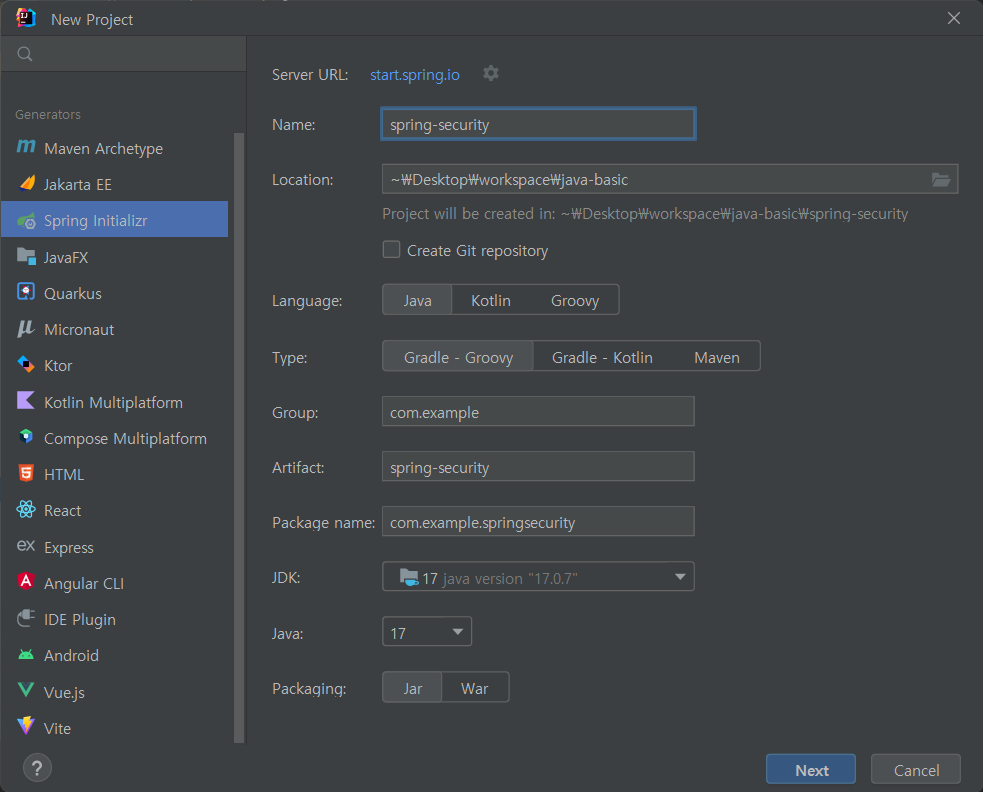Screen dimensions: 983x792
Task: Click the IDE Plugin plug icon
Action: pyautogui.click(x=26, y=618)
